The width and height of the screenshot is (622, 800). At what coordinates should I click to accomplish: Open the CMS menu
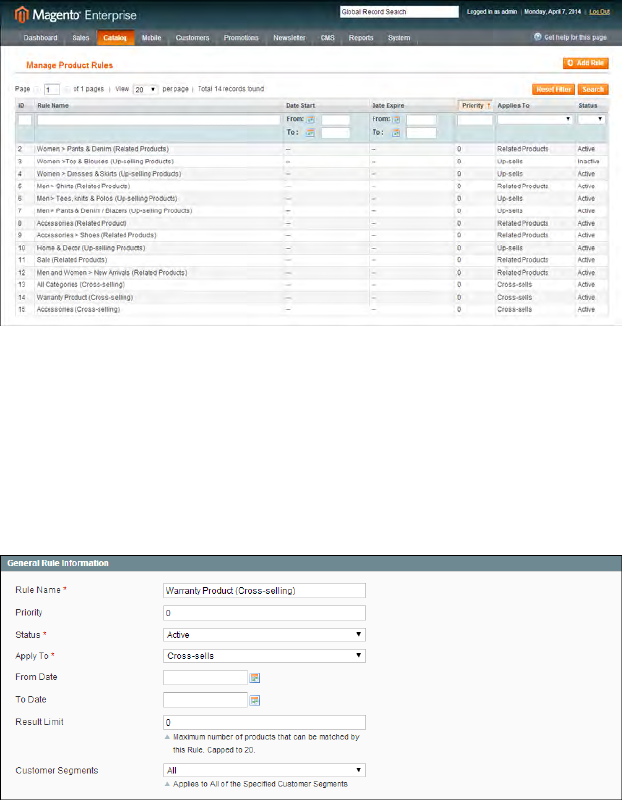[x=328, y=38]
